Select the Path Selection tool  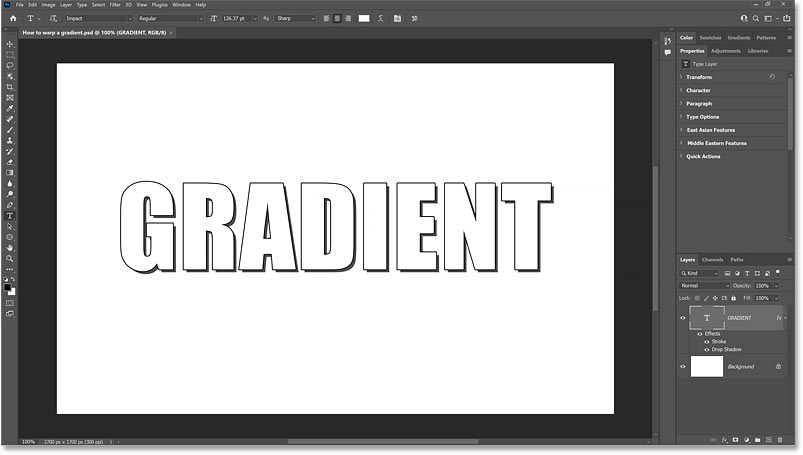click(10, 227)
